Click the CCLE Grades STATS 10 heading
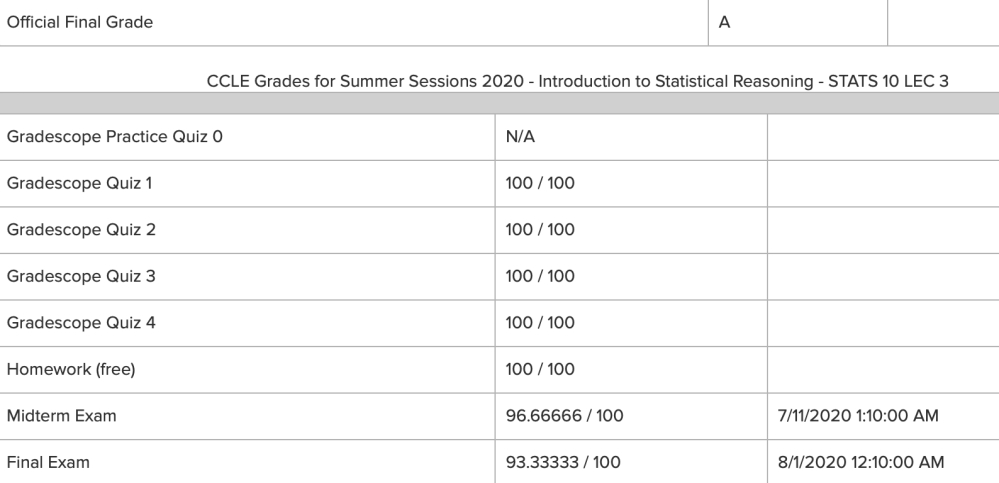The width and height of the screenshot is (999, 483). [577, 82]
